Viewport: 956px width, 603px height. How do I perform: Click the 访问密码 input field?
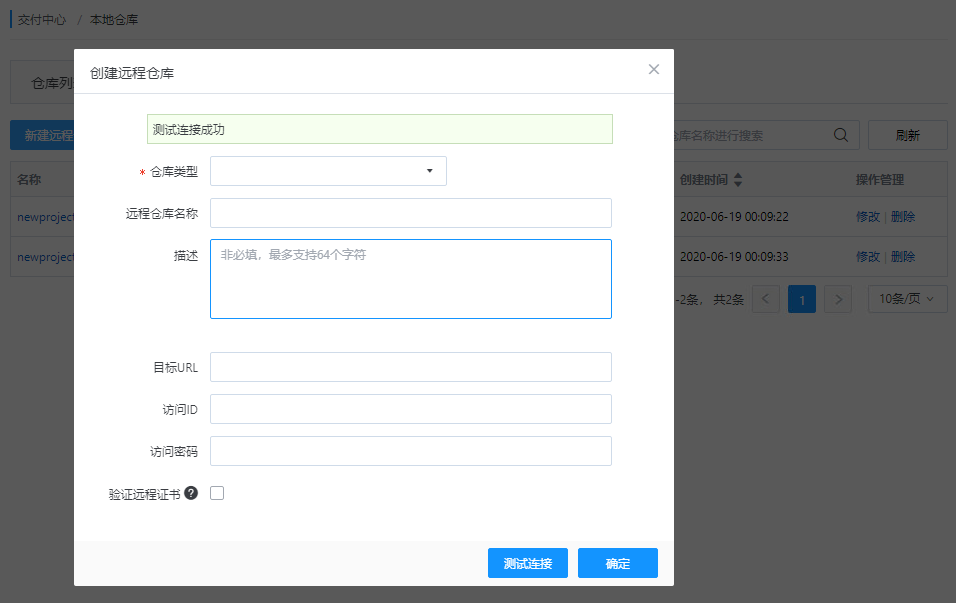coord(410,451)
